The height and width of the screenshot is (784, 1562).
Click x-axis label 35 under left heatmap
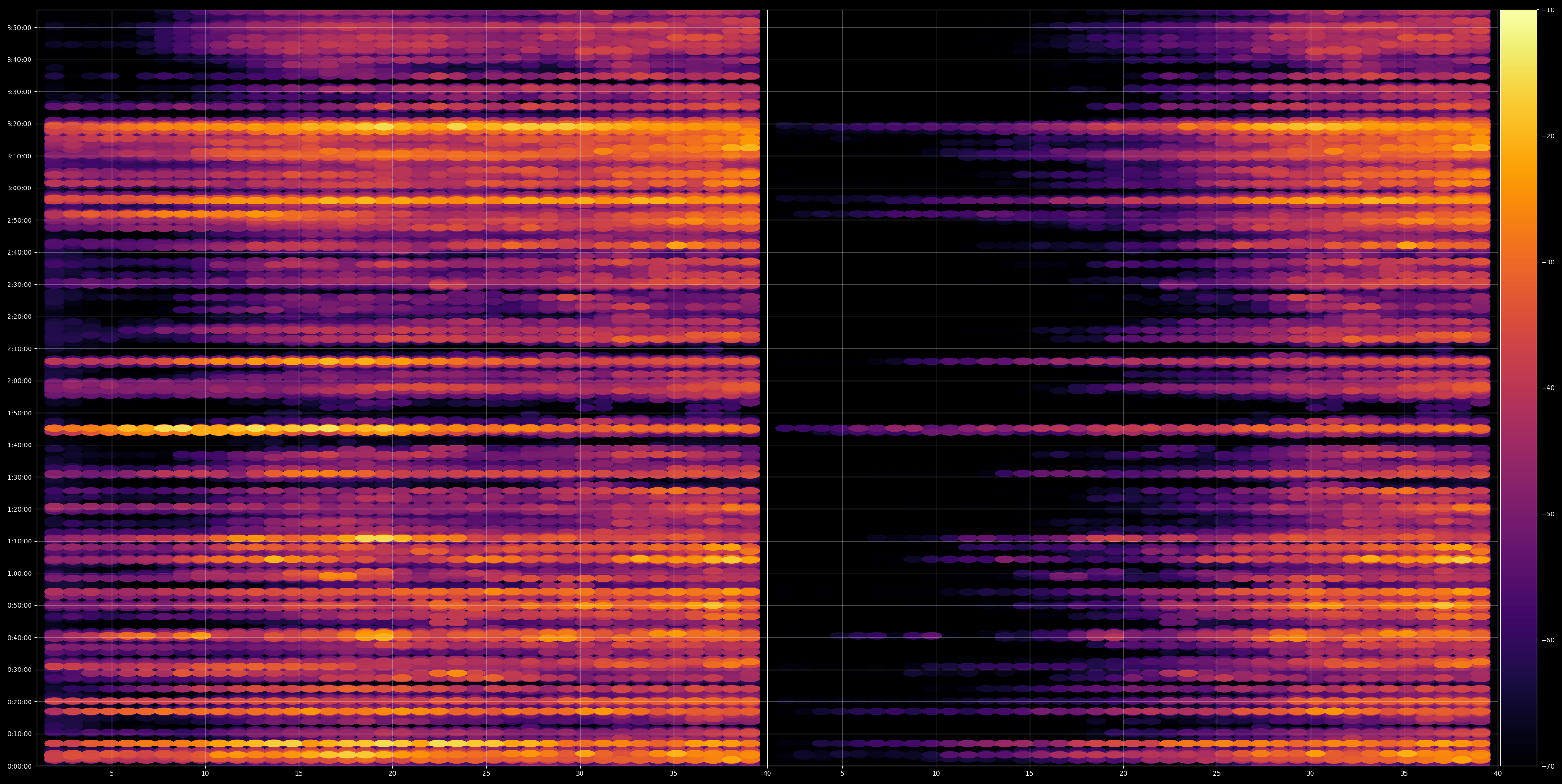[x=674, y=774]
